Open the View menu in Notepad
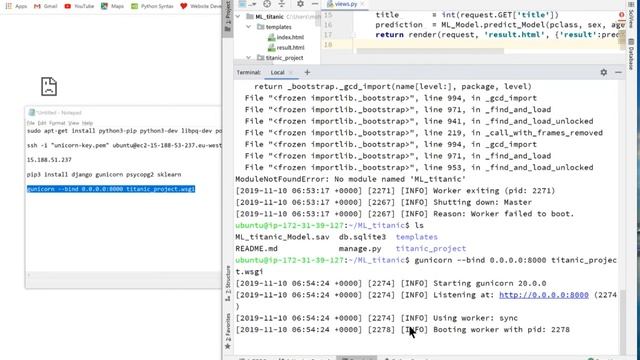Image resolution: width=640 pixels, height=360 pixels. click(73, 123)
